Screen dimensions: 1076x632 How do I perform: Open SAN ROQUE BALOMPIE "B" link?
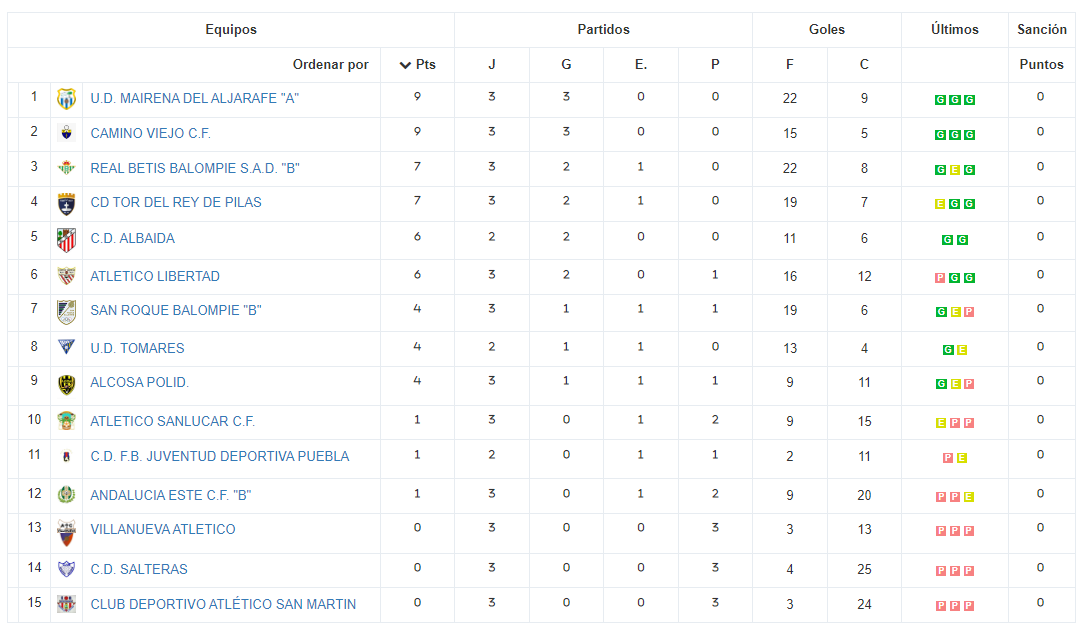176,310
